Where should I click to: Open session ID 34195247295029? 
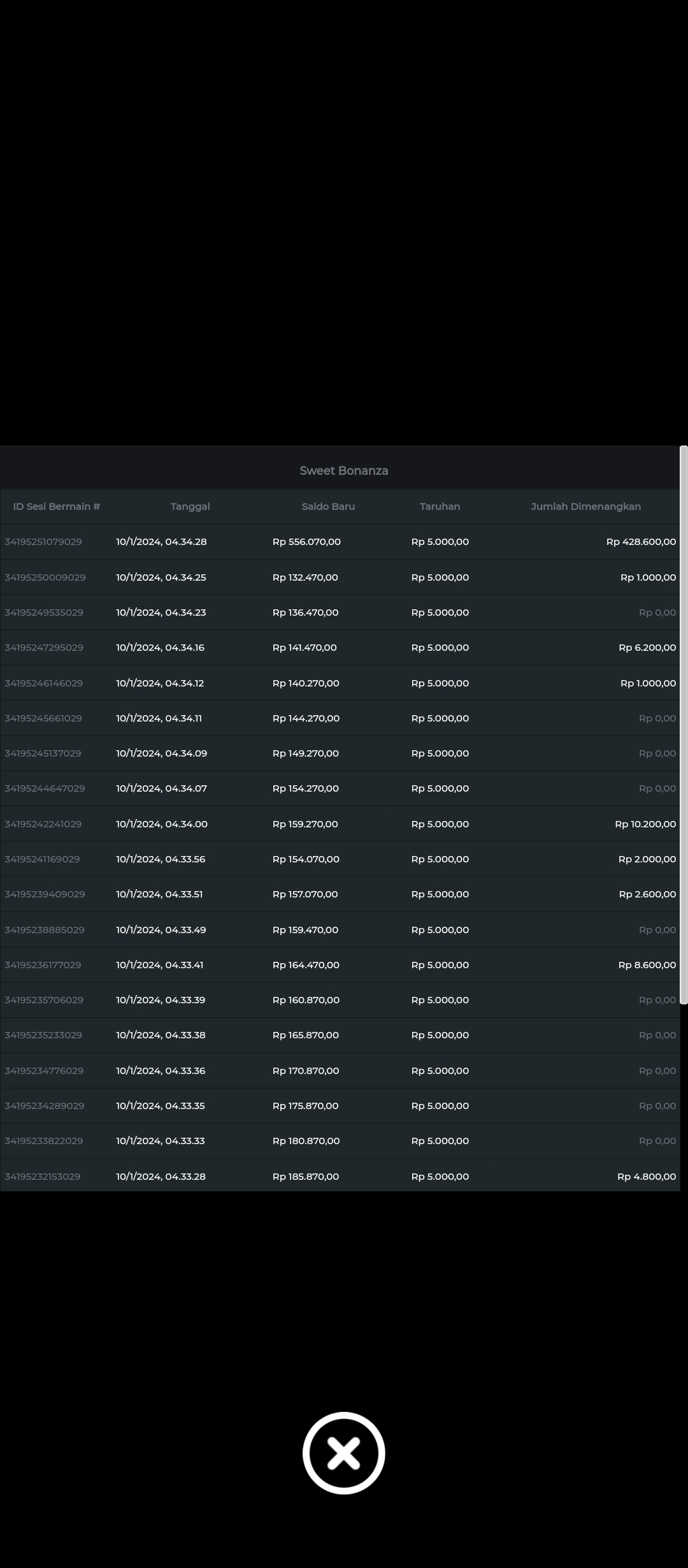(44, 648)
